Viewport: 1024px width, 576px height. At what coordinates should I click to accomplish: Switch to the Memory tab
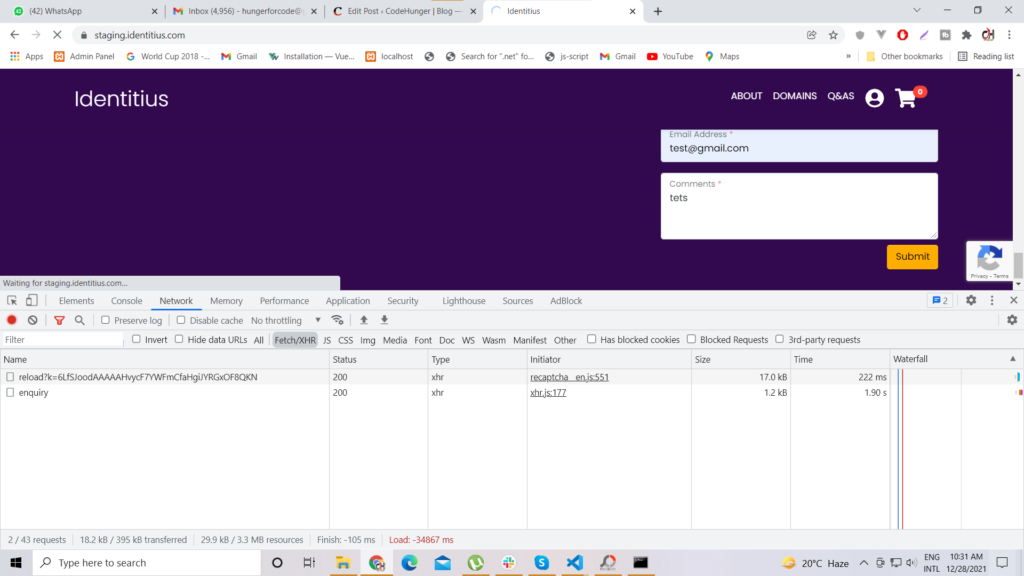point(227,300)
